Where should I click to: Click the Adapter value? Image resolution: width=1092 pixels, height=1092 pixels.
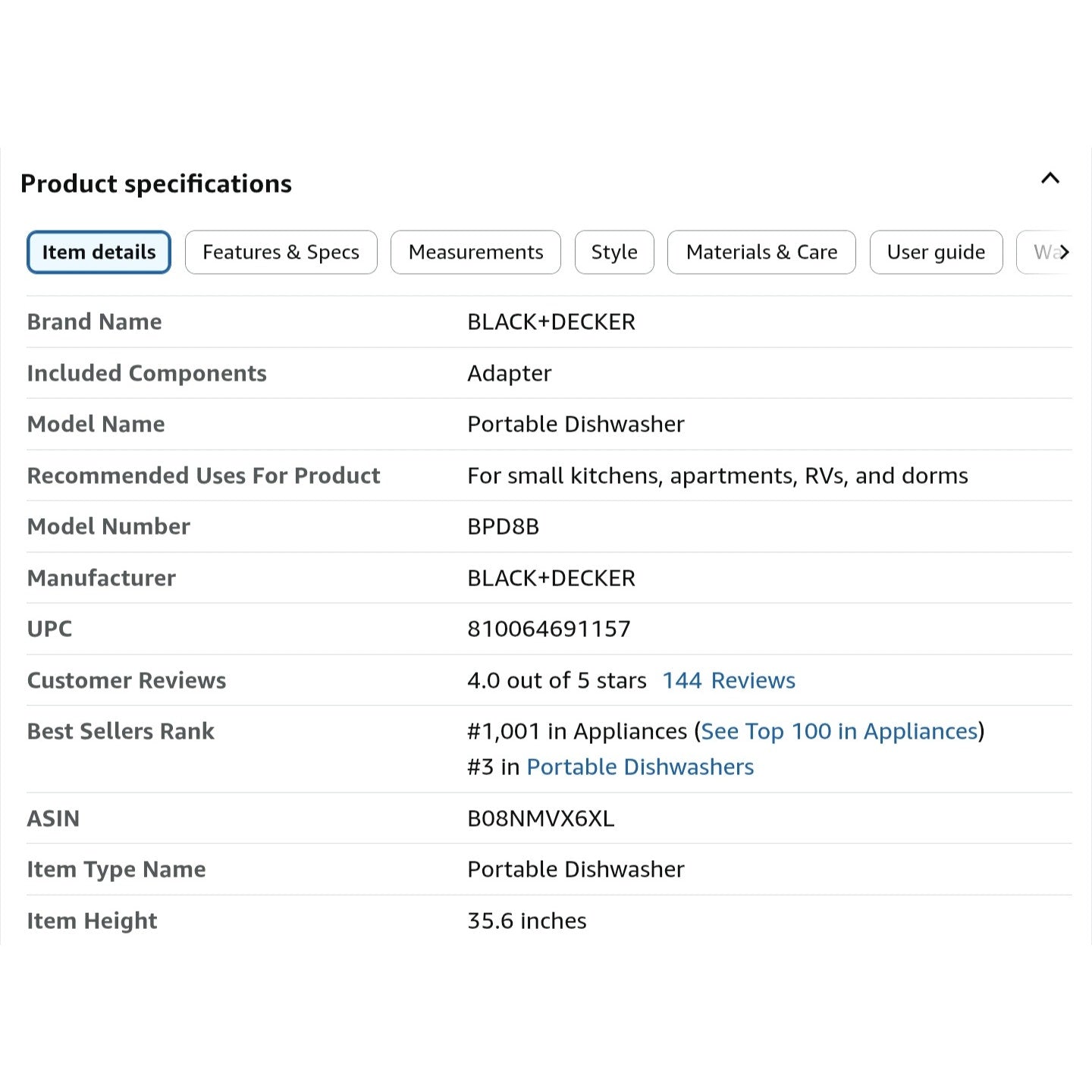(510, 373)
